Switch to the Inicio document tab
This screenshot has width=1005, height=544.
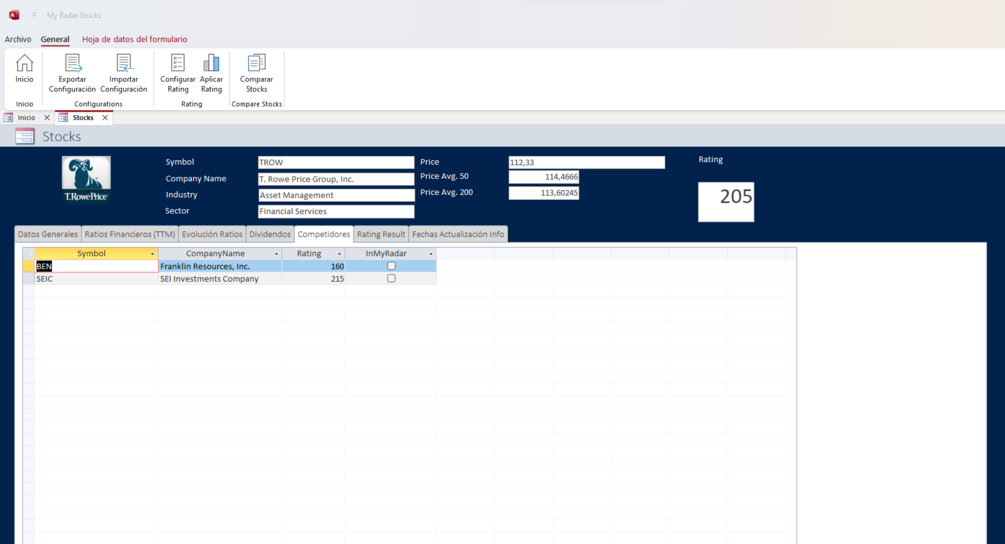pyautogui.click(x=26, y=118)
